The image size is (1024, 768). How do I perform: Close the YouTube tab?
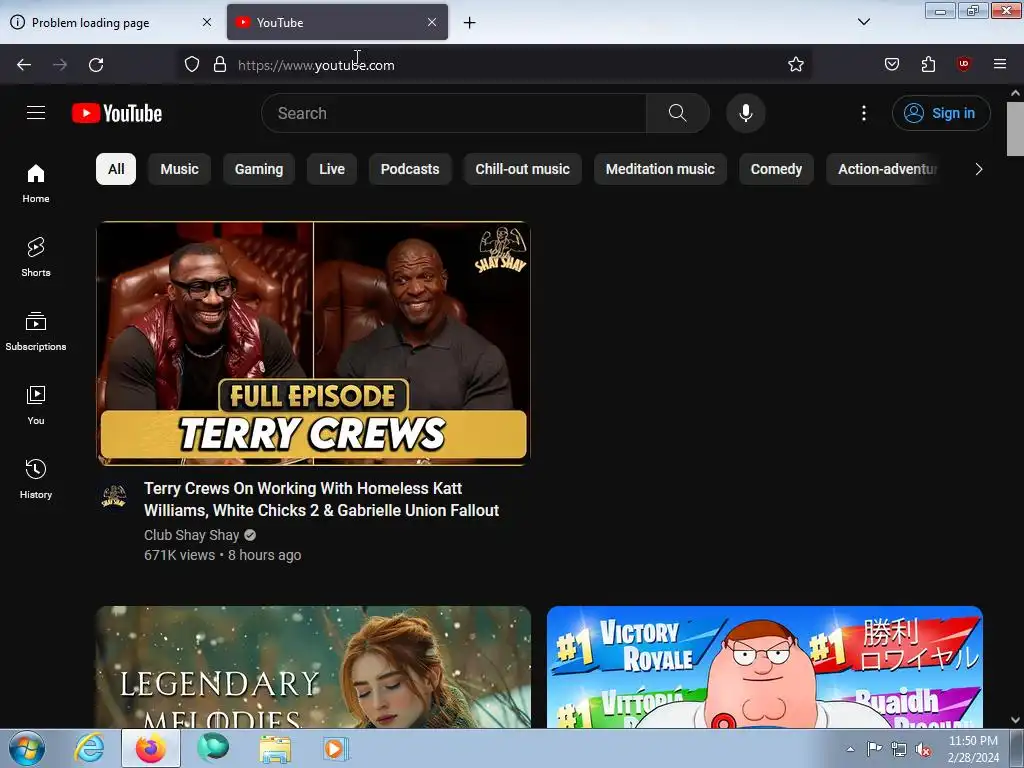point(432,22)
